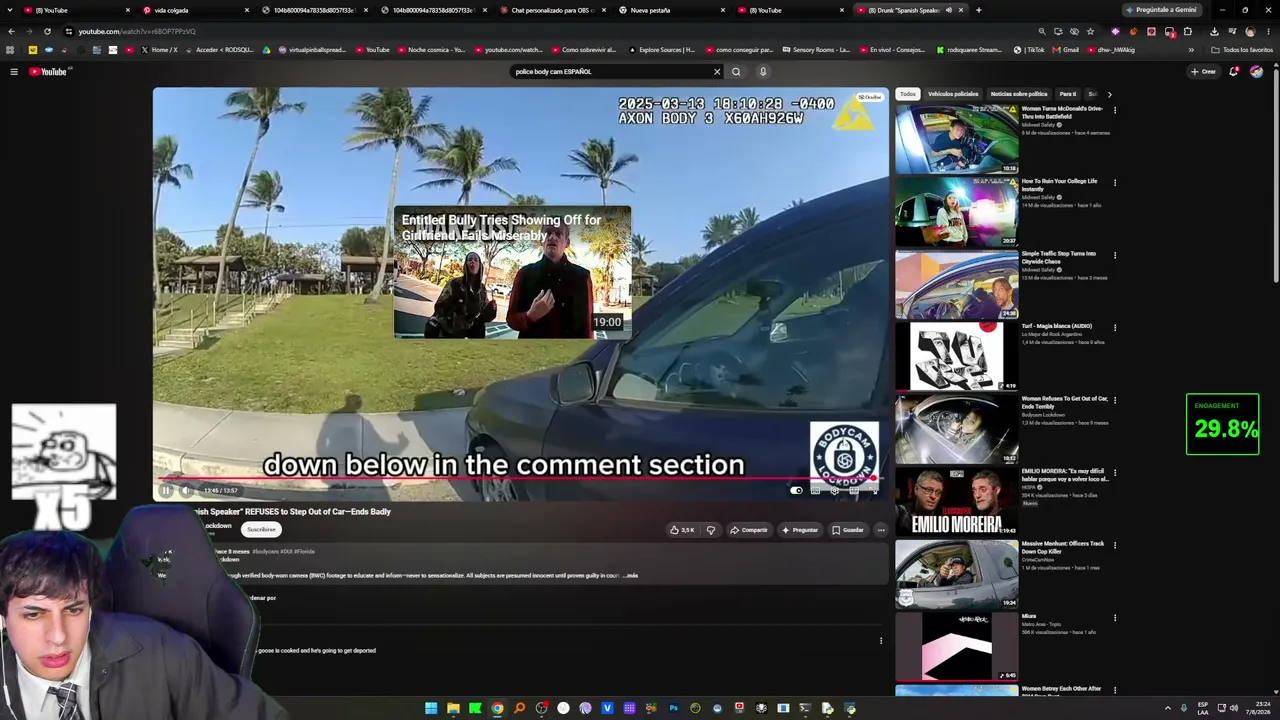
Task: Open options menu for Miura video
Action: [x=1115, y=617]
